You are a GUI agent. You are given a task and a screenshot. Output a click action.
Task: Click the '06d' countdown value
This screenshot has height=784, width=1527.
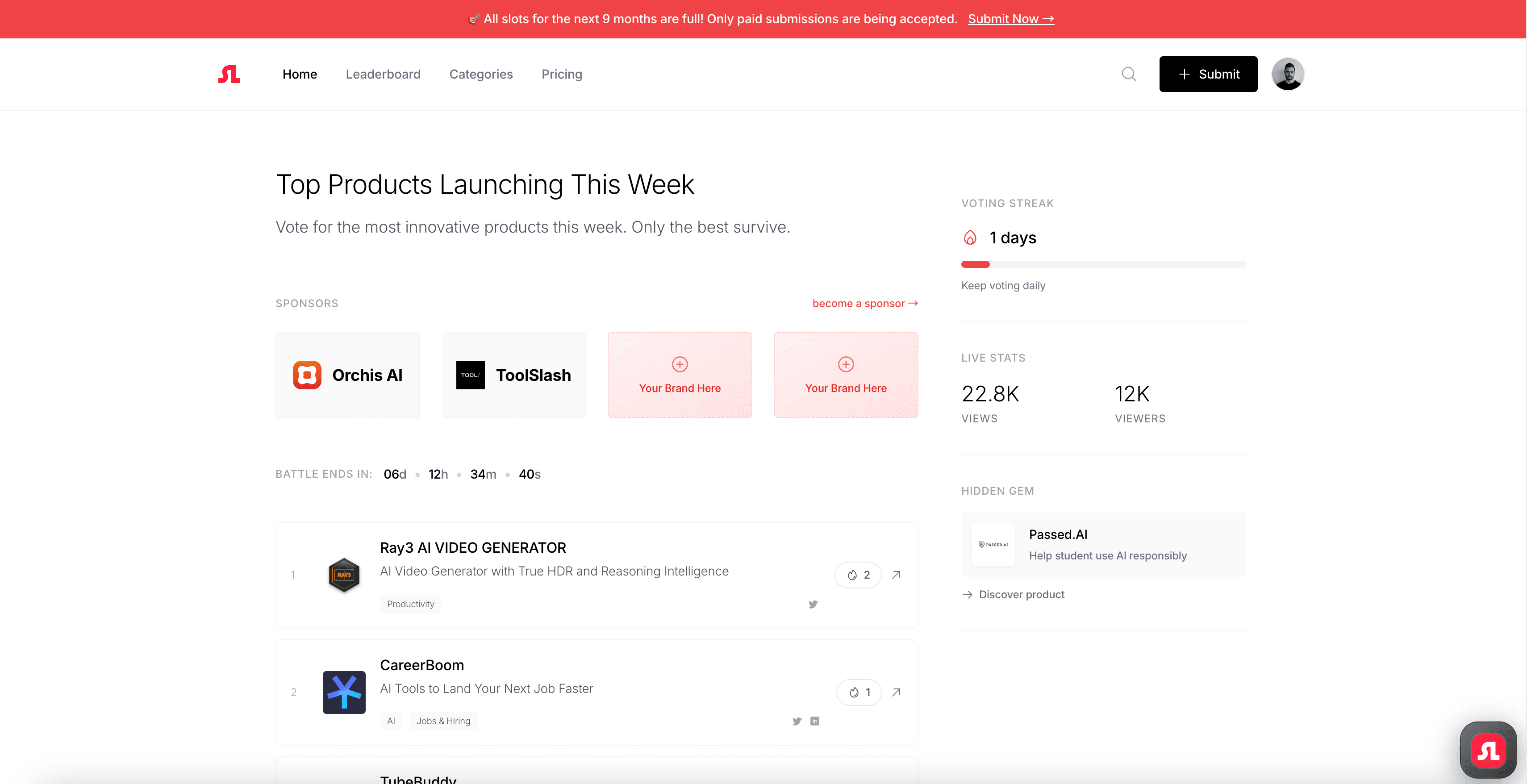(x=395, y=474)
